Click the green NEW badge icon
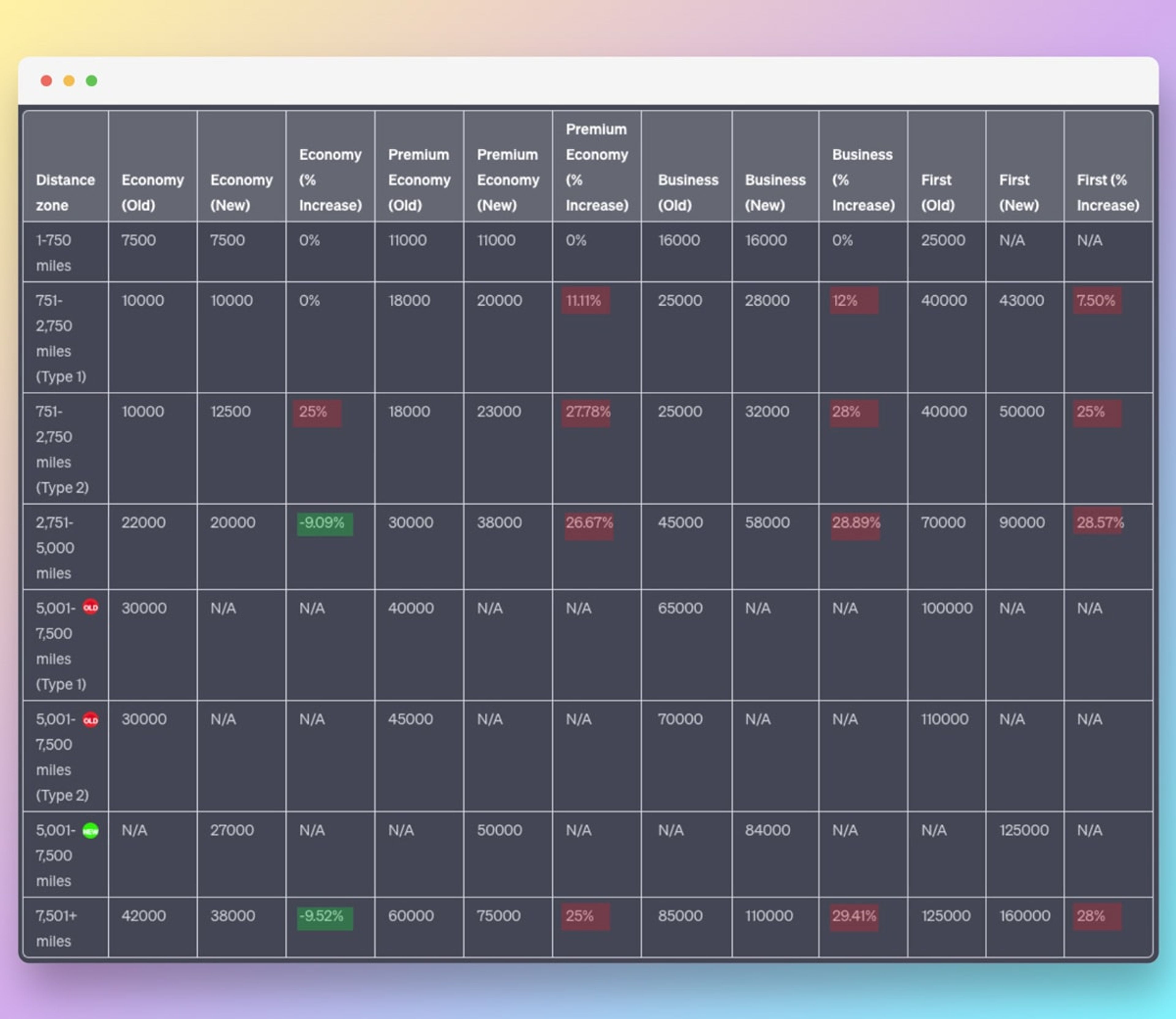 (90, 831)
